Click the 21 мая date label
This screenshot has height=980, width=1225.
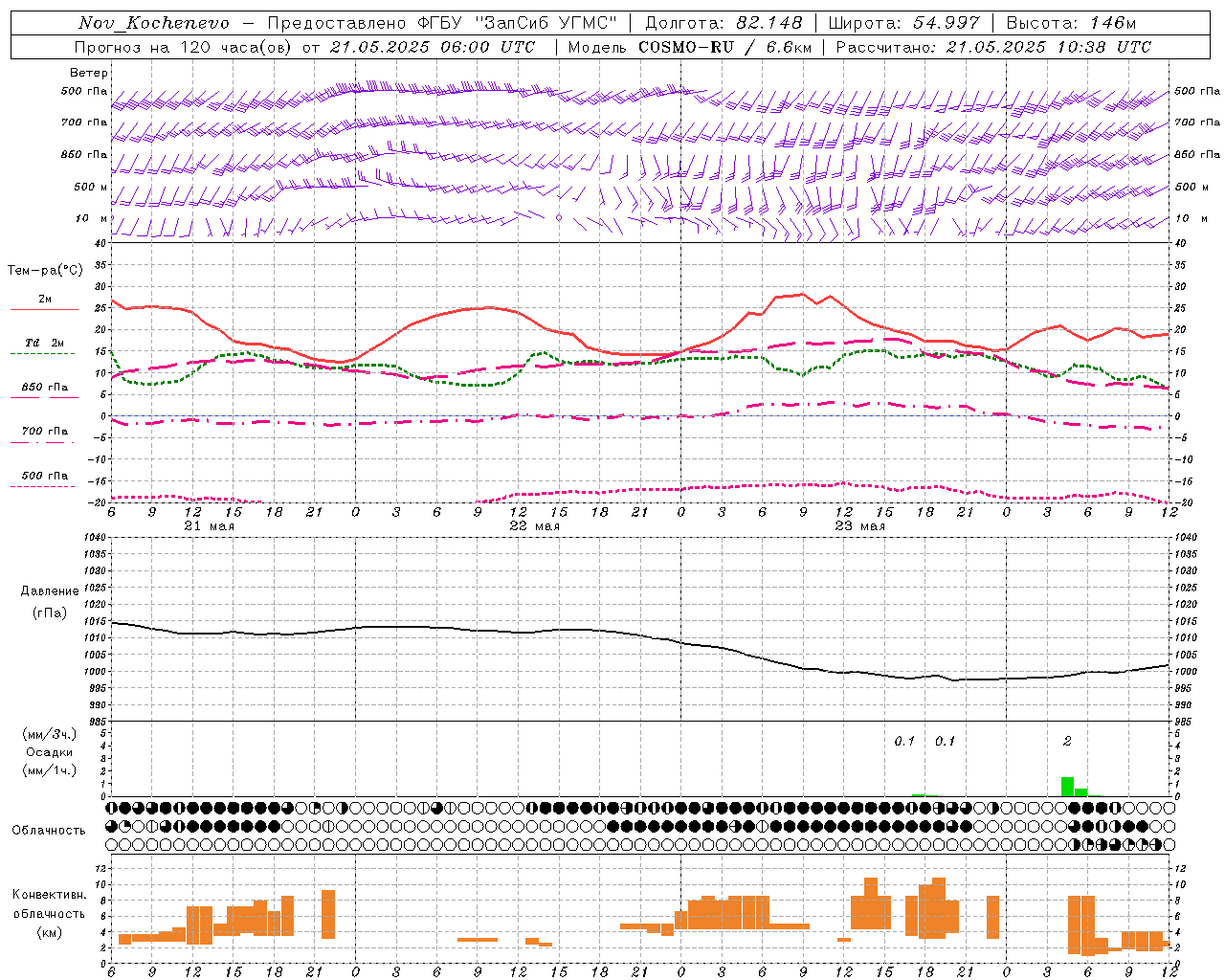click(x=210, y=526)
